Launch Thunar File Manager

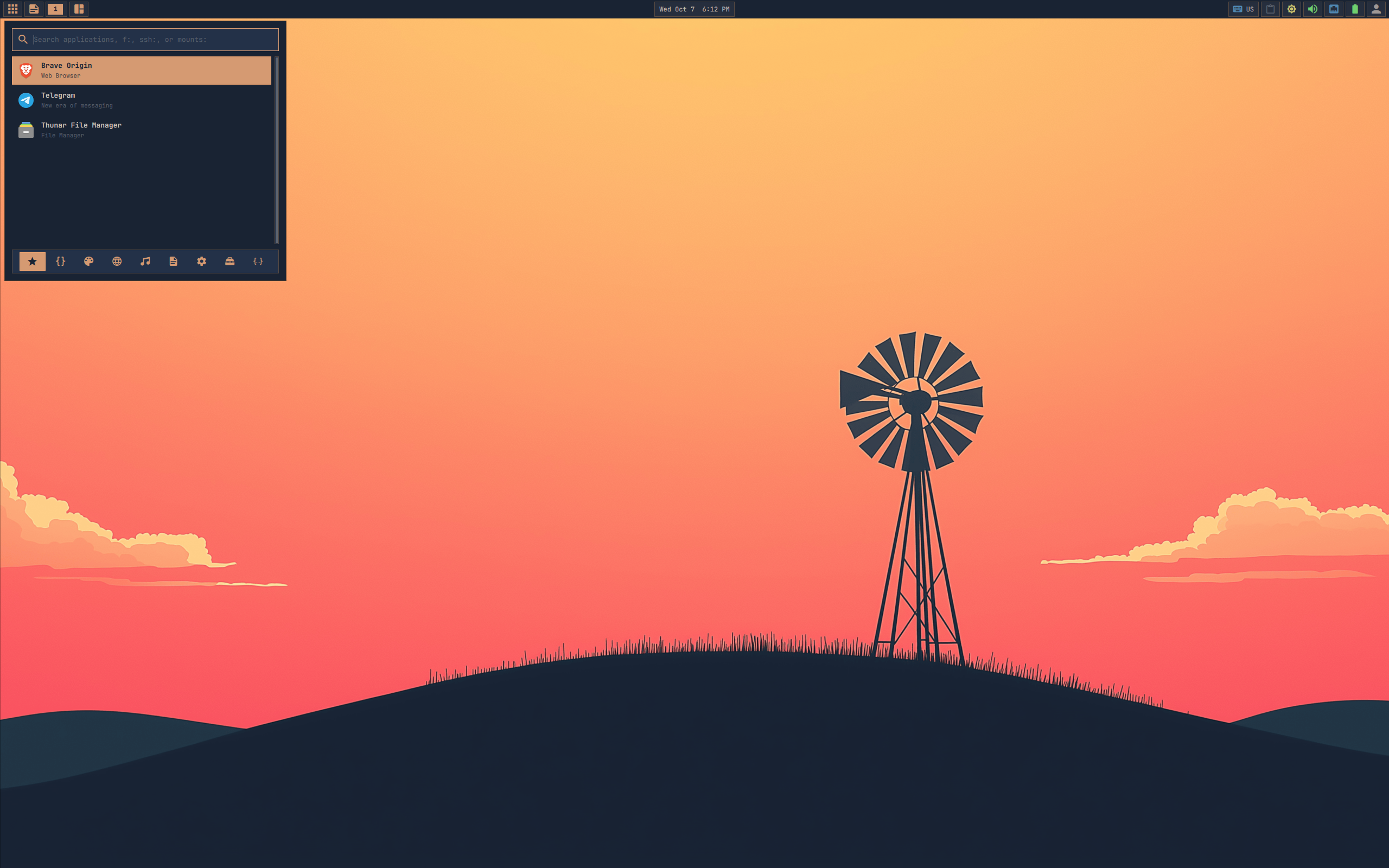141,130
